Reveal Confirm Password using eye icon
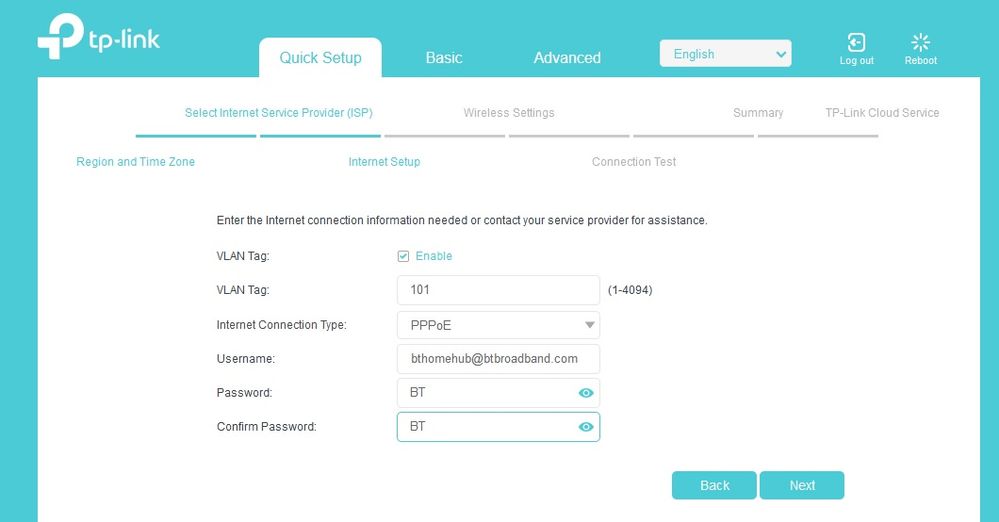Image resolution: width=999 pixels, height=522 pixels. click(586, 427)
